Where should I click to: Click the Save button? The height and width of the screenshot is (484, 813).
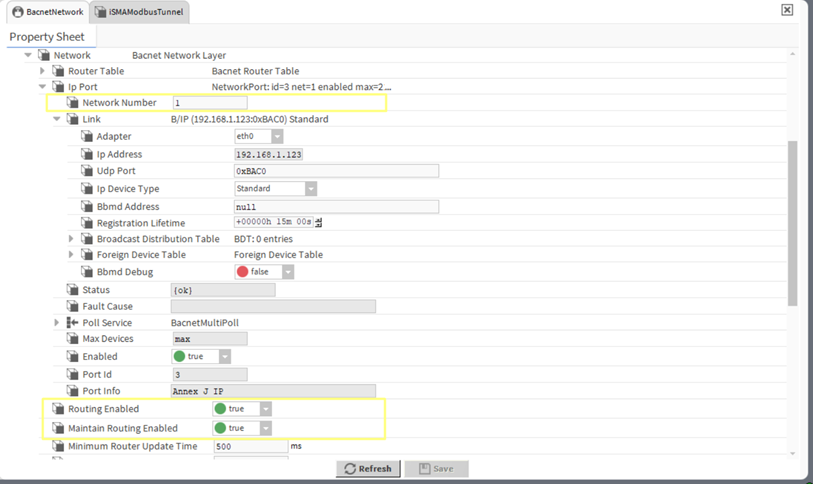pyautogui.click(x=436, y=468)
